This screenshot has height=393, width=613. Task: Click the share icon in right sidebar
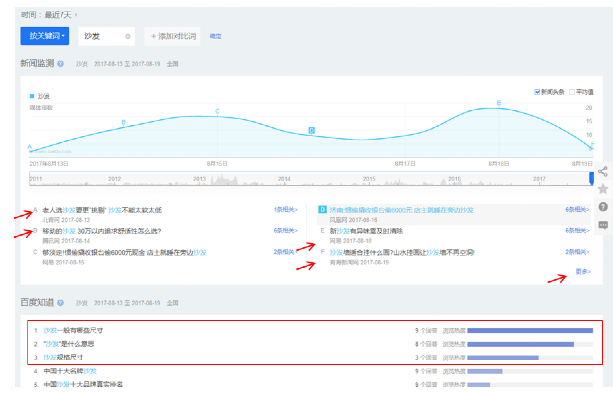click(603, 171)
